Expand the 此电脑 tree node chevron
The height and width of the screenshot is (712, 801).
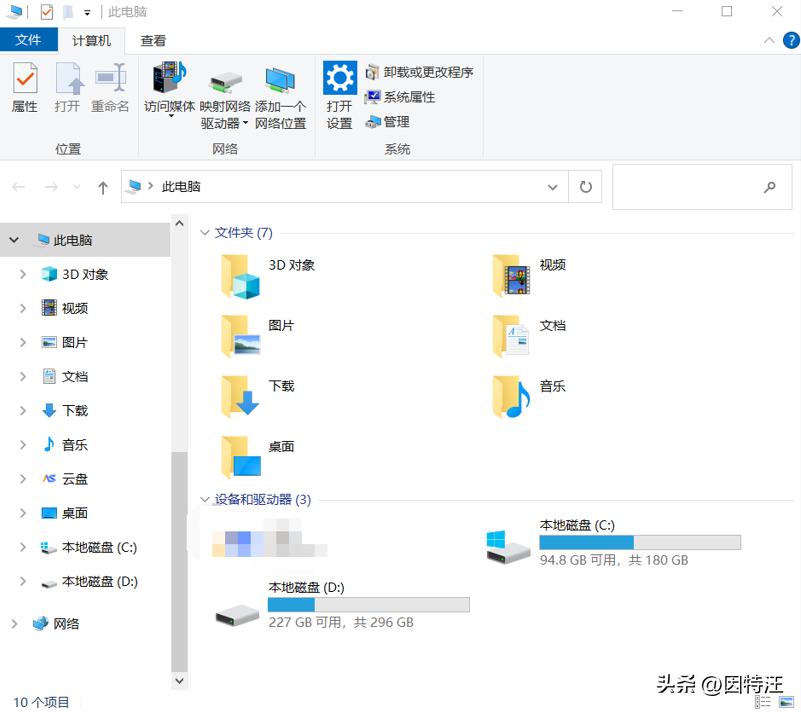pos(13,239)
